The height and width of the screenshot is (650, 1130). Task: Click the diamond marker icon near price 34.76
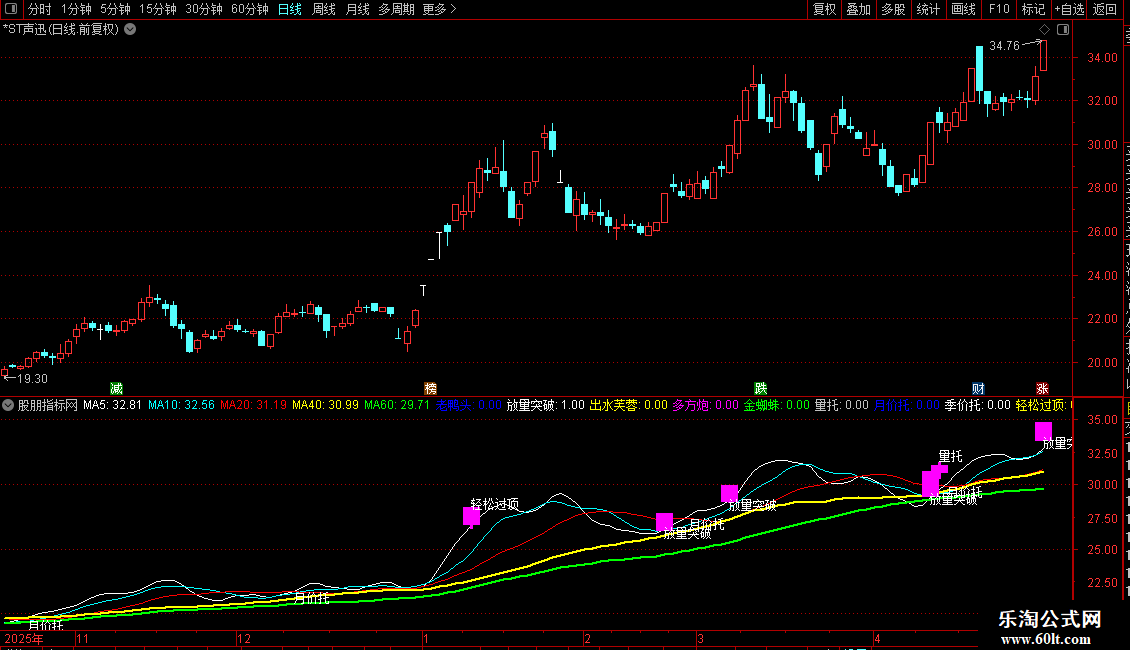click(x=1044, y=30)
